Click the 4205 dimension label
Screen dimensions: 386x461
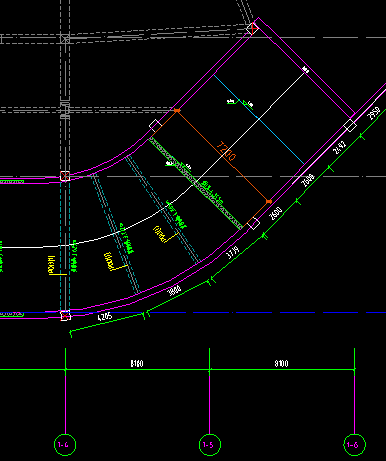(105, 317)
